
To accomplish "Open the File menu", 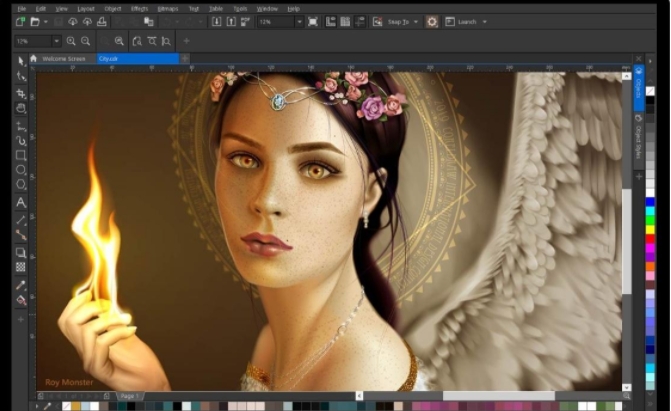I will coord(21,9).
